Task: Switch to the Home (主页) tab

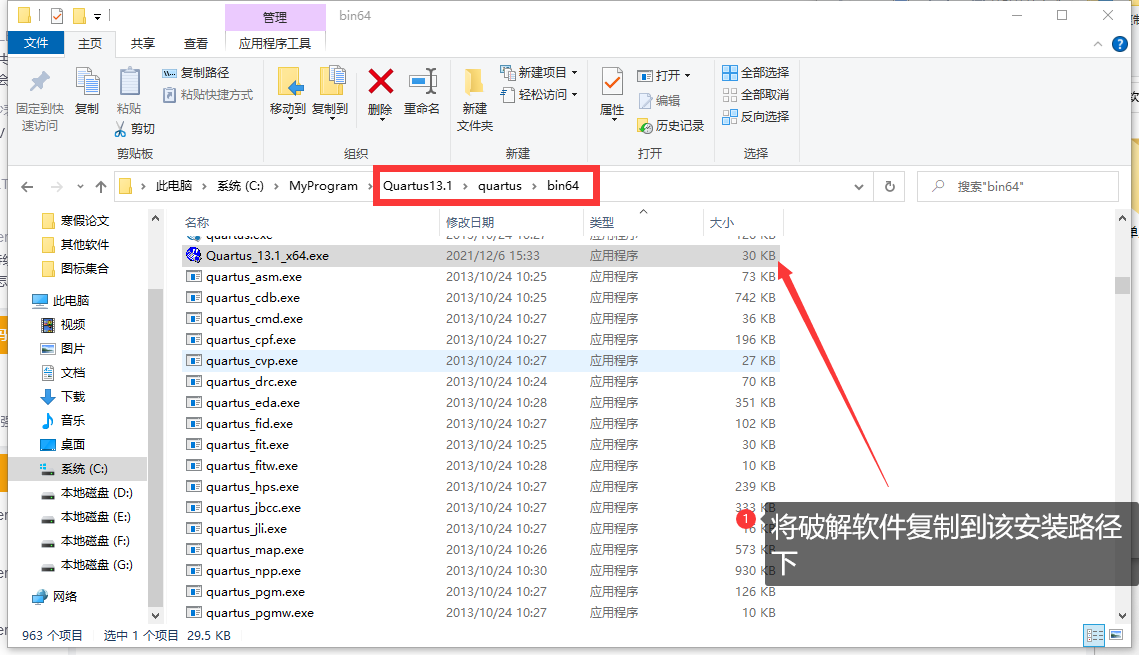Action: click(90, 44)
